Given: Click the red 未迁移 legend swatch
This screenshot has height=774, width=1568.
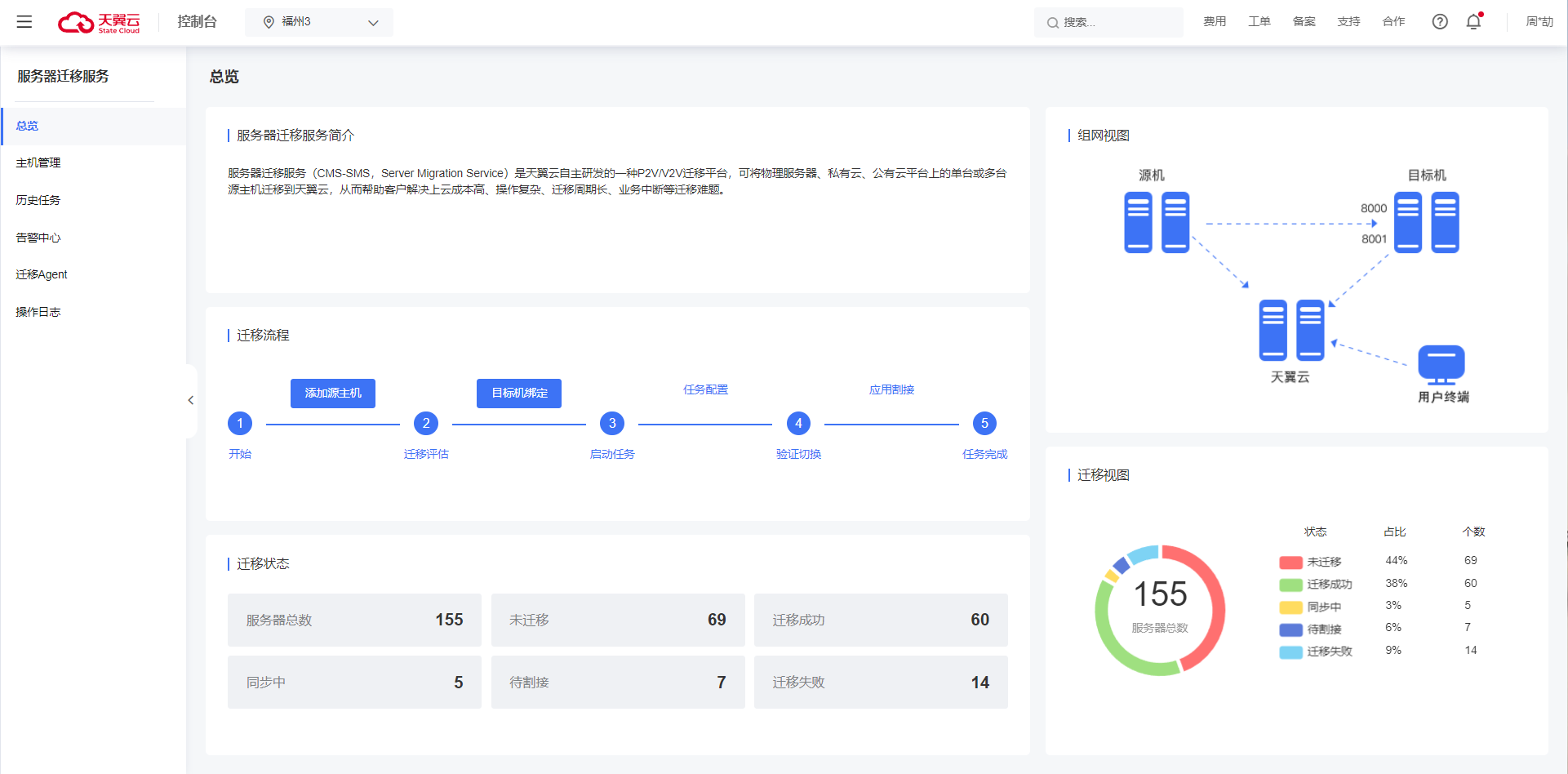Looking at the screenshot, I should (x=1290, y=563).
